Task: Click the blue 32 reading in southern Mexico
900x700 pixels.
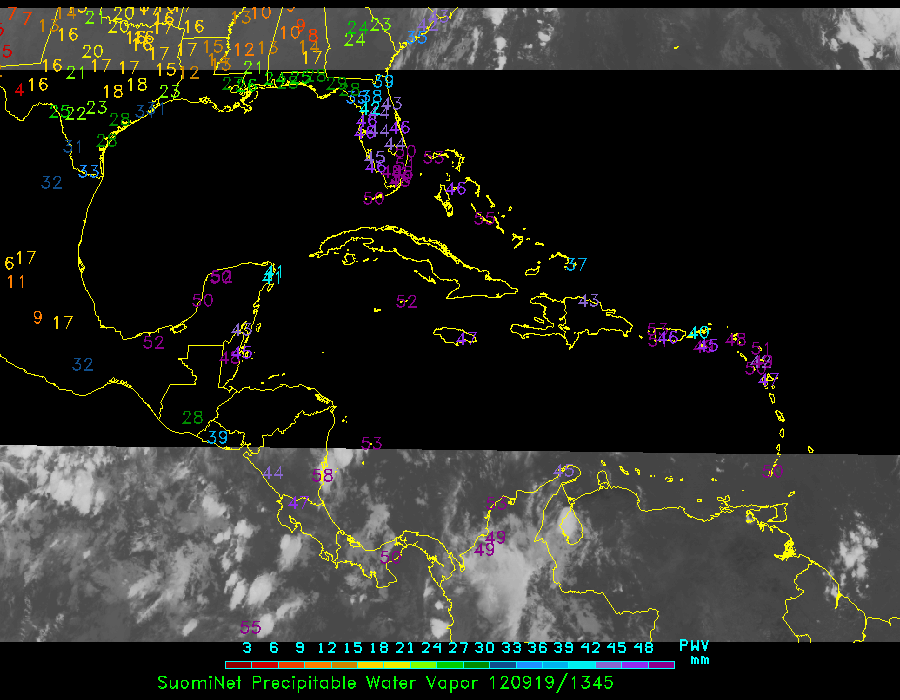Action: [82, 365]
